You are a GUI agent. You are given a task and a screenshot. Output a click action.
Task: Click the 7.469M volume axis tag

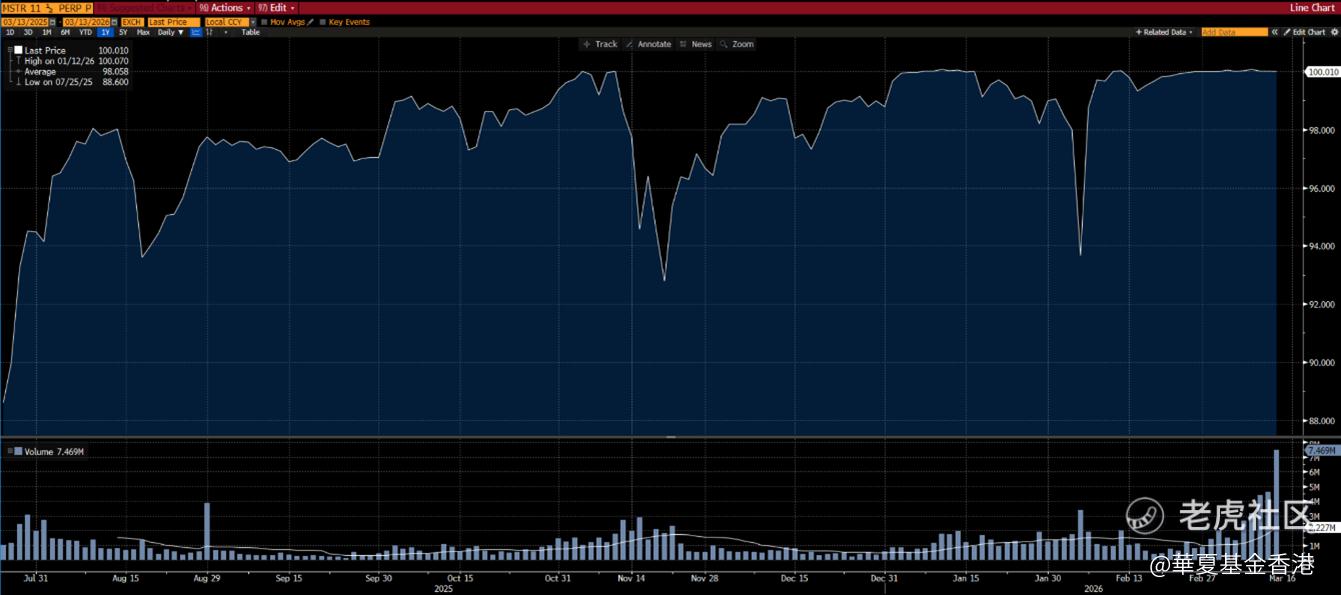pyautogui.click(x=1321, y=451)
